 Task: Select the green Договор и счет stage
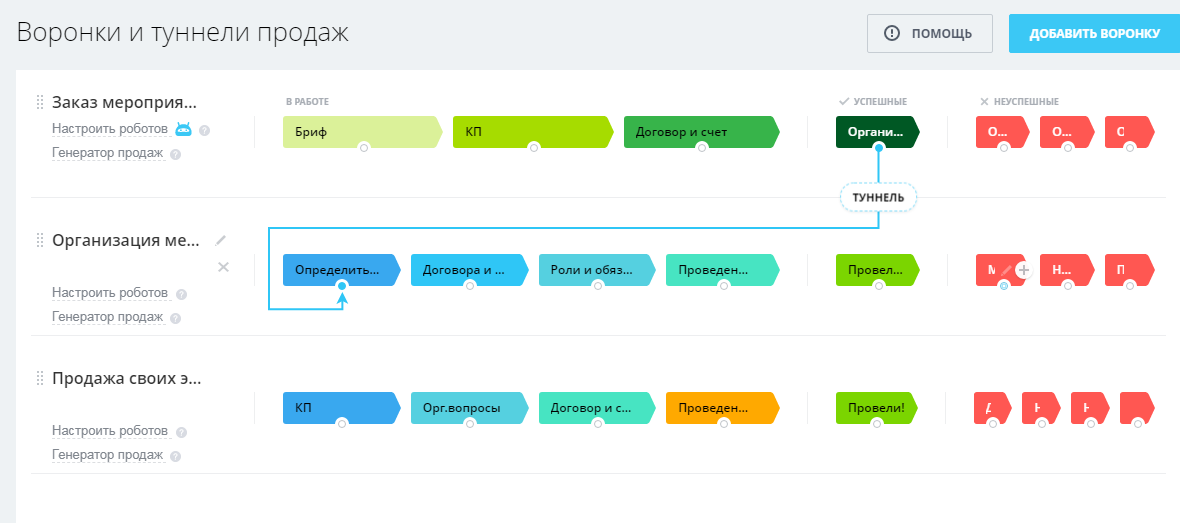point(698,131)
